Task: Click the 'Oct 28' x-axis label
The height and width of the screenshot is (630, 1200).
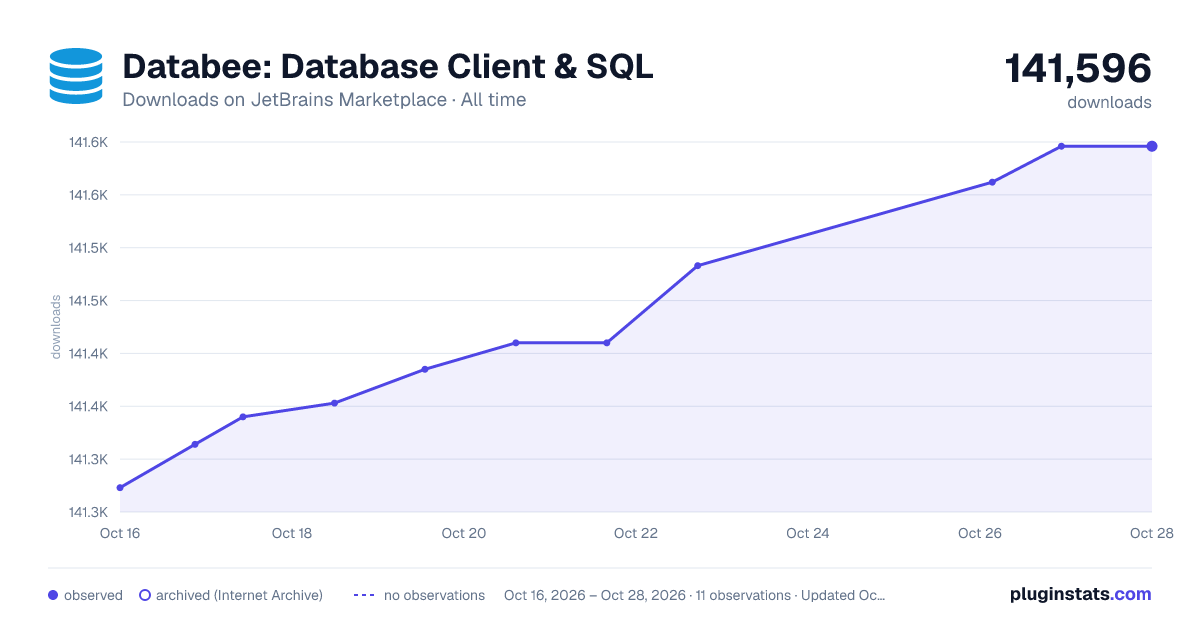Action: (1150, 533)
